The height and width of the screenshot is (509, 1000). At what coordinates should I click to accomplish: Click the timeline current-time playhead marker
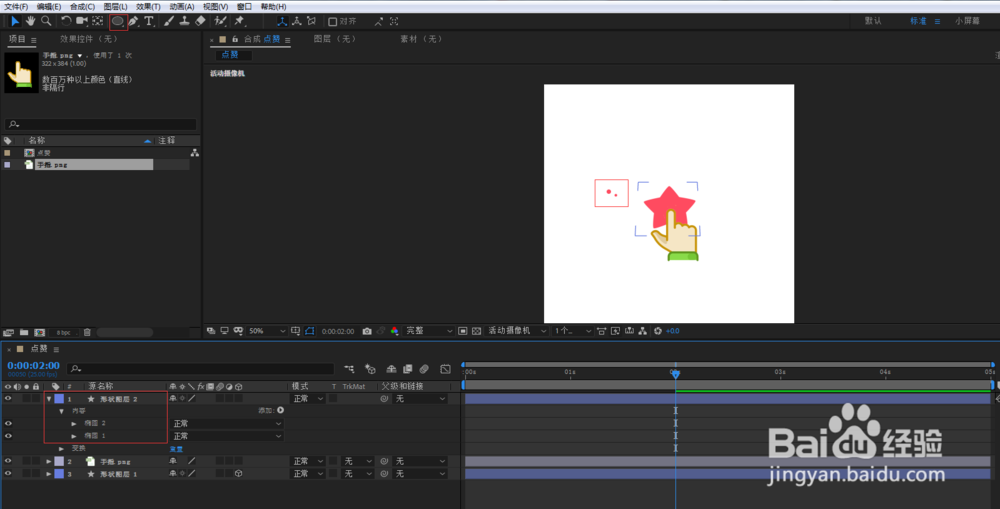click(675, 374)
